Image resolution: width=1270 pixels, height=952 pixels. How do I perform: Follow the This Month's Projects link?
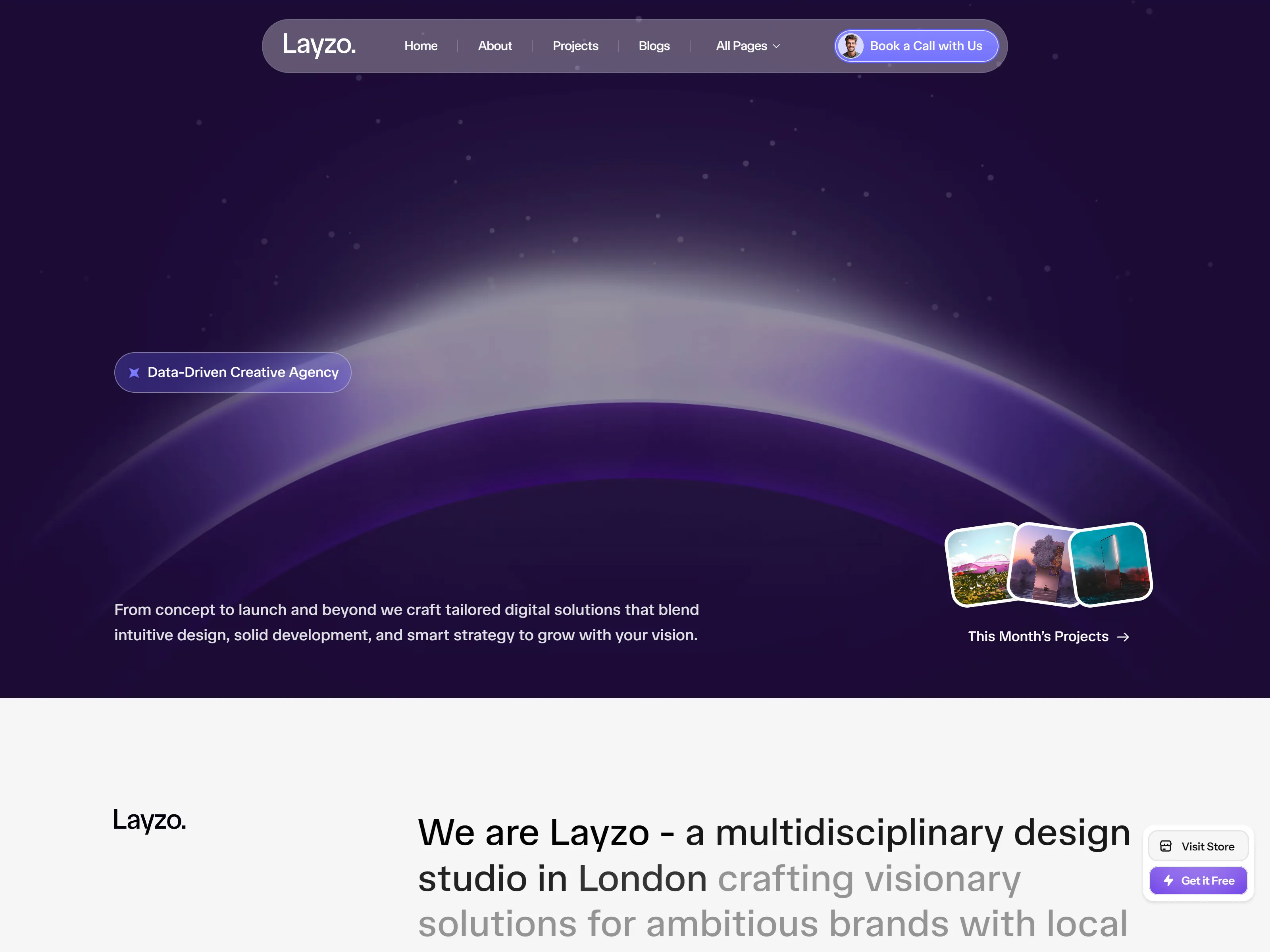tap(1049, 636)
